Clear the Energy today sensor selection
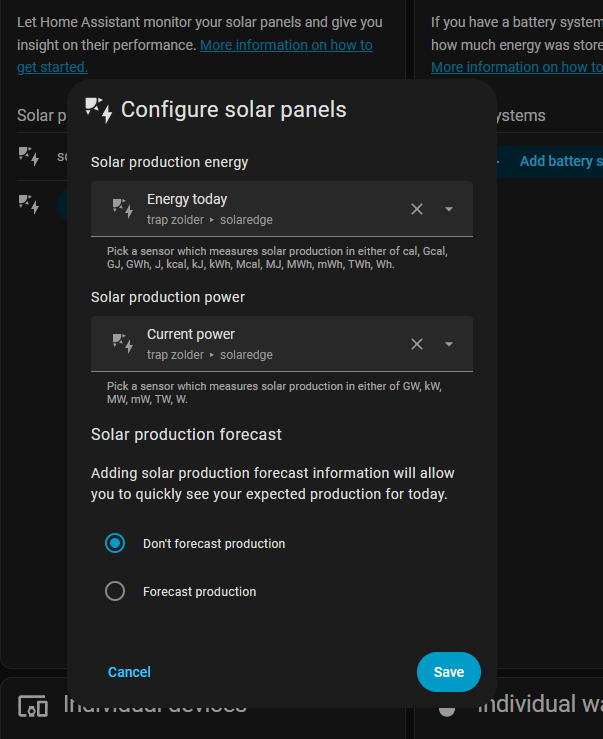Image resolution: width=603 pixels, height=739 pixels. point(417,209)
